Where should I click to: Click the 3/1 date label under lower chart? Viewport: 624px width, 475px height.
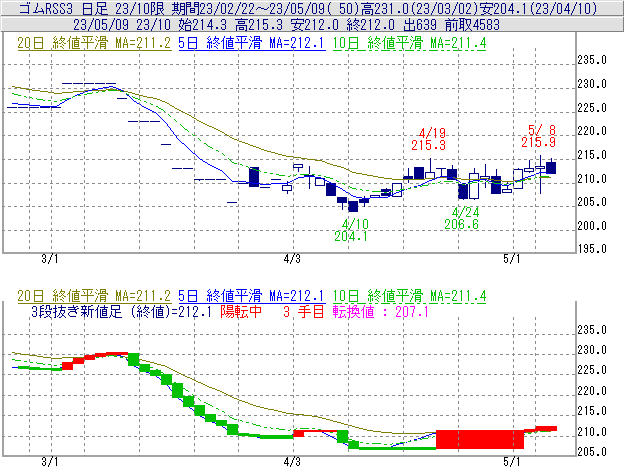point(50,462)
